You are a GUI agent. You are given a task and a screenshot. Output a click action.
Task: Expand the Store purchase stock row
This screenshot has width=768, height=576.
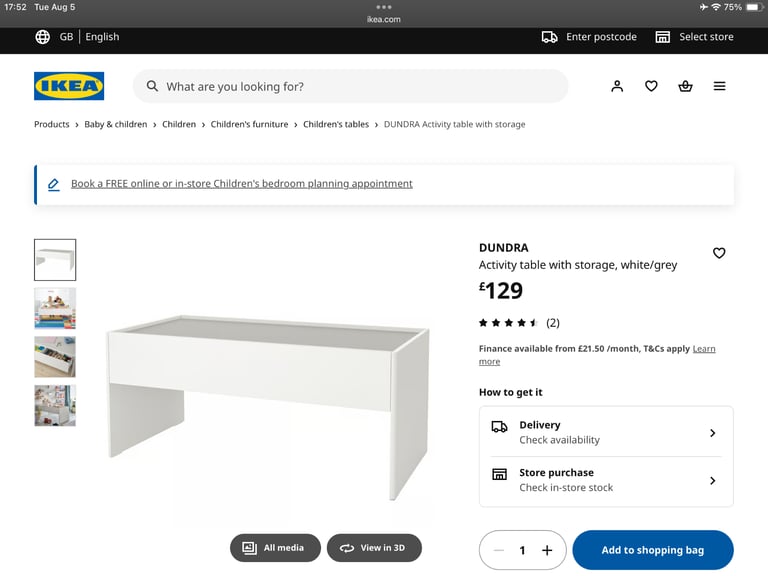point(606,480)
